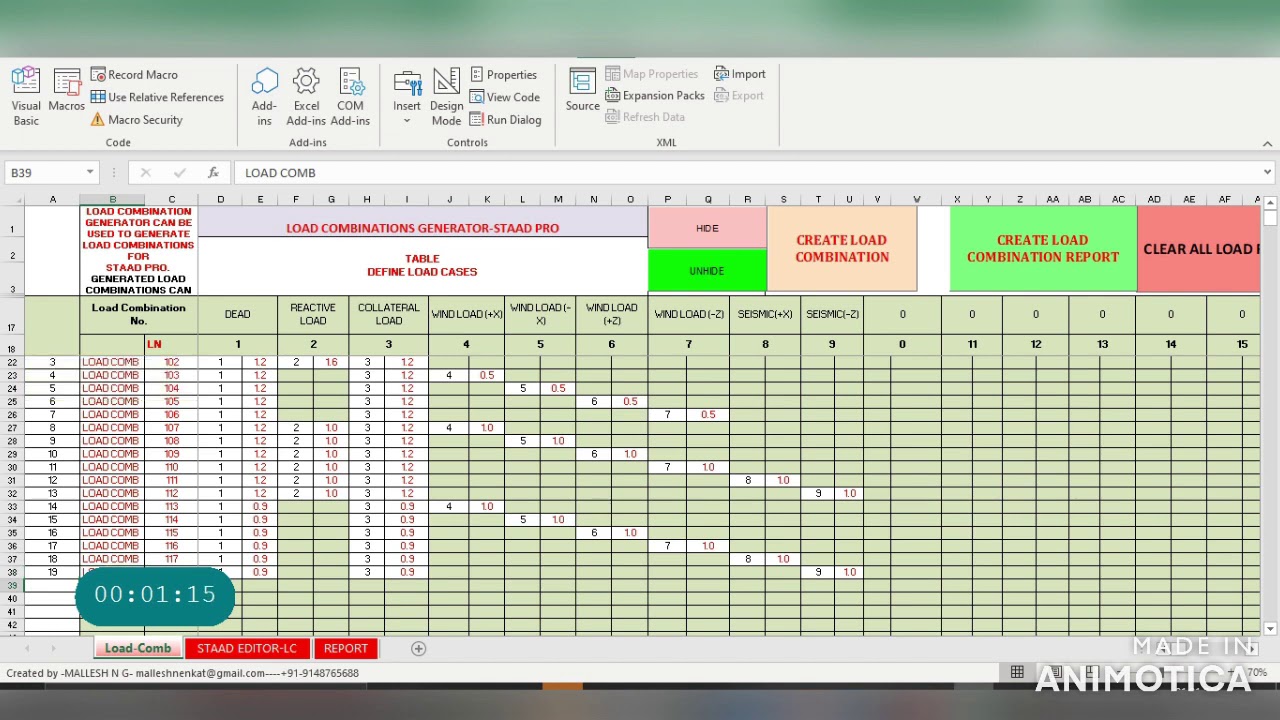
Task: Select the LOAD COMB cell in row 30
Action: [111, 467]
